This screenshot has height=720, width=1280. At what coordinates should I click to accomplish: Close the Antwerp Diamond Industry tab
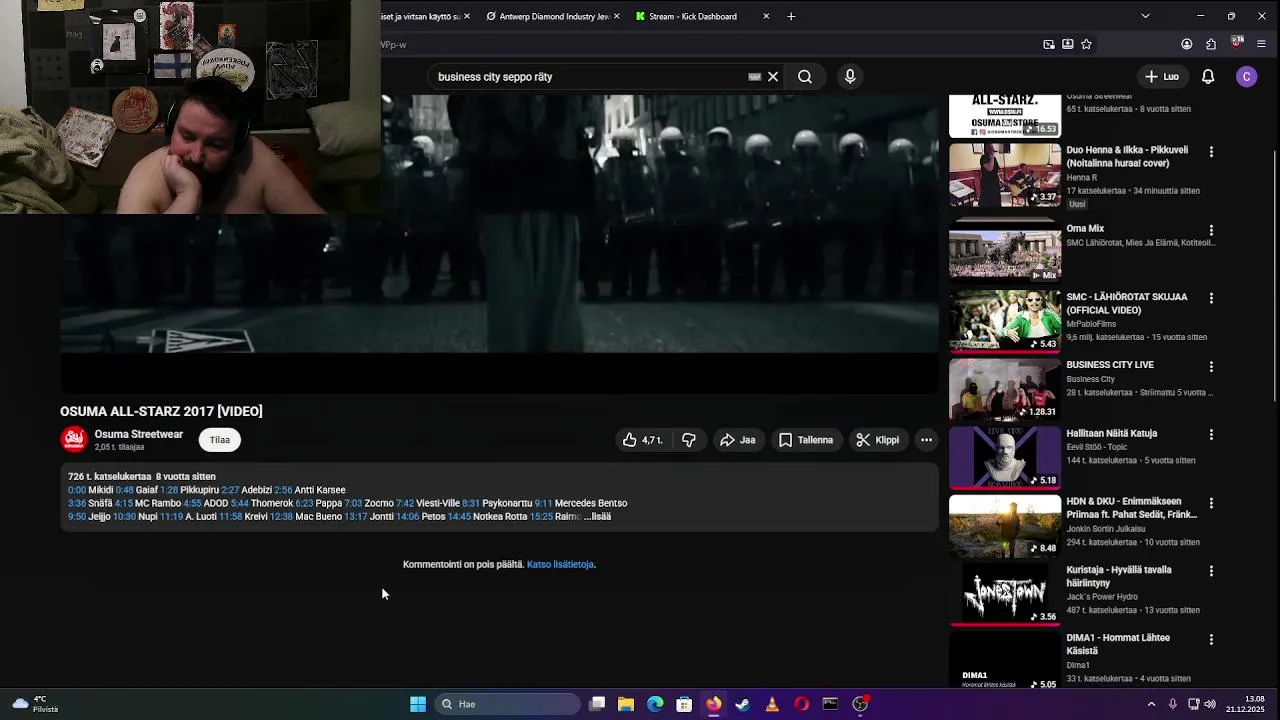point(616,16)
